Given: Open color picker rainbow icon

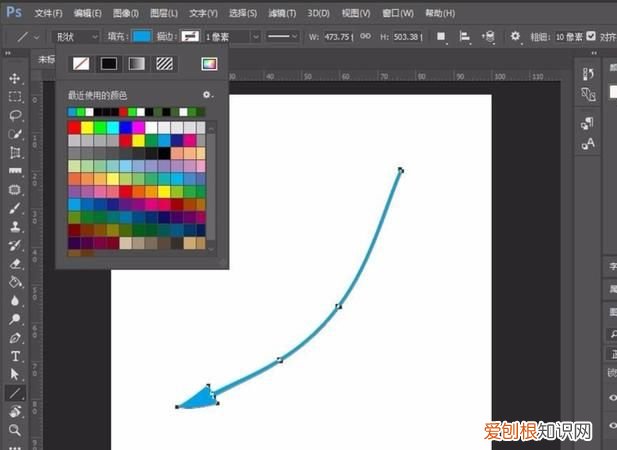Looking at the screenshot, I should point(208,63).
